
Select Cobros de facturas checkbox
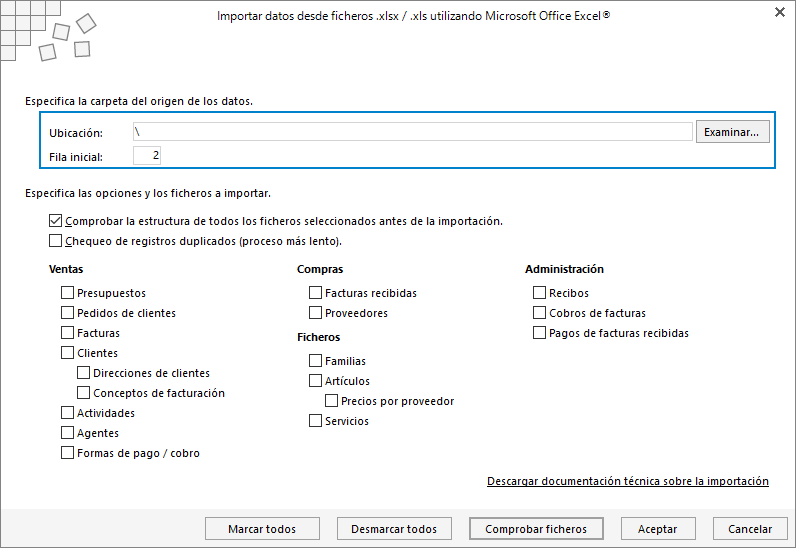click(x=539, y=312)
